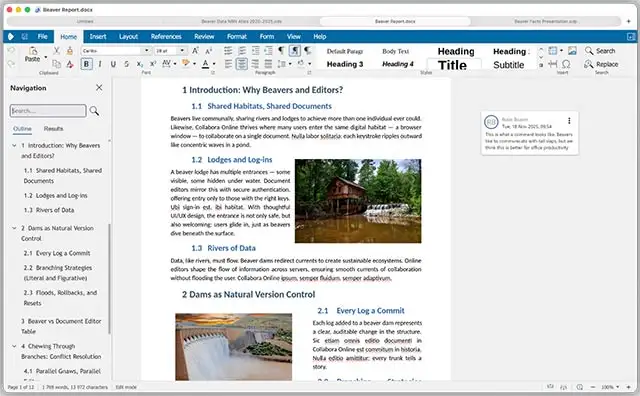
Task: Open the comment's three-dot menu
Action: point(569,120)
